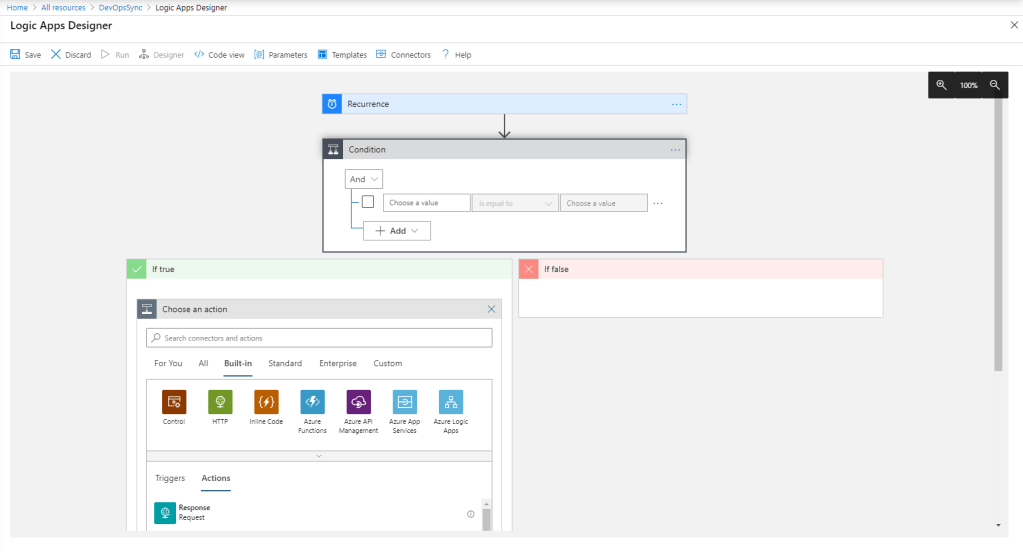Select the Control connector icon

174,402
